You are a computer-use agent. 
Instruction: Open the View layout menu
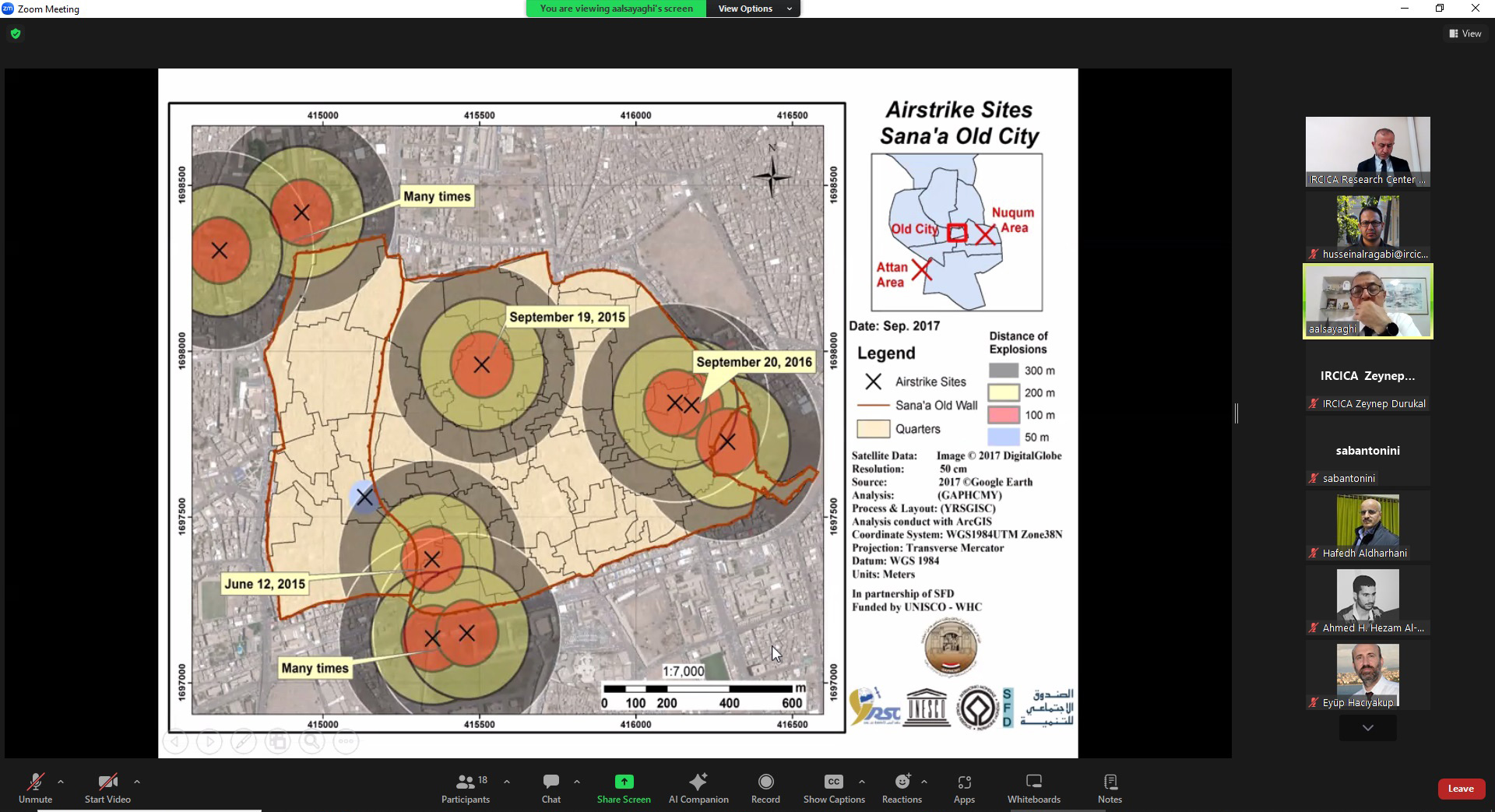tap(1465, 33)
